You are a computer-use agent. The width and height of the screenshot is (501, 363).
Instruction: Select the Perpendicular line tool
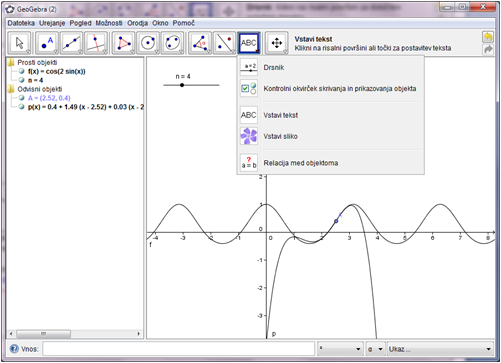pyautogui.click(x=96, y=43)
